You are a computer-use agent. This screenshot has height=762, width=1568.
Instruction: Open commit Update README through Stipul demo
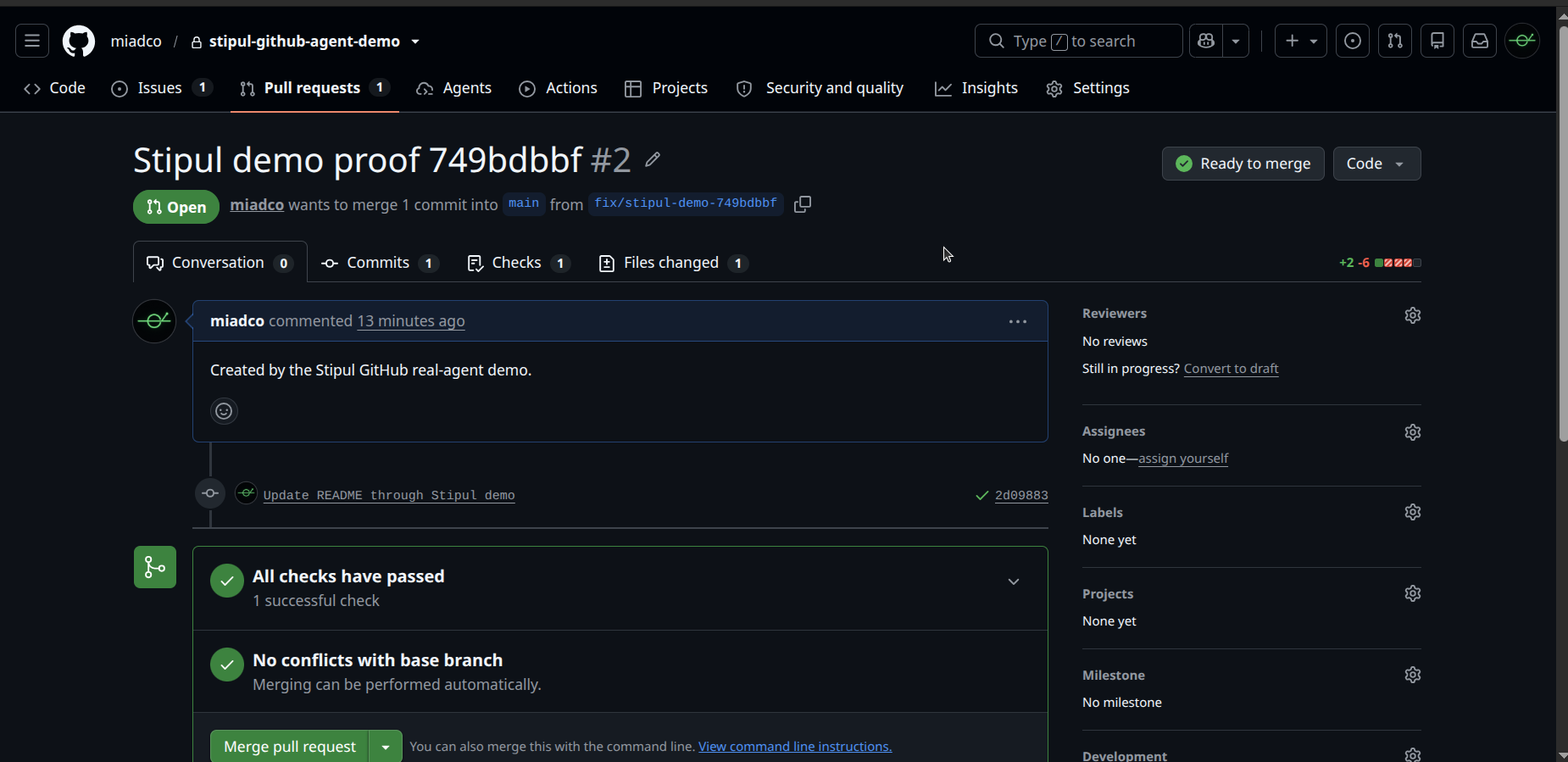[389, 495]
